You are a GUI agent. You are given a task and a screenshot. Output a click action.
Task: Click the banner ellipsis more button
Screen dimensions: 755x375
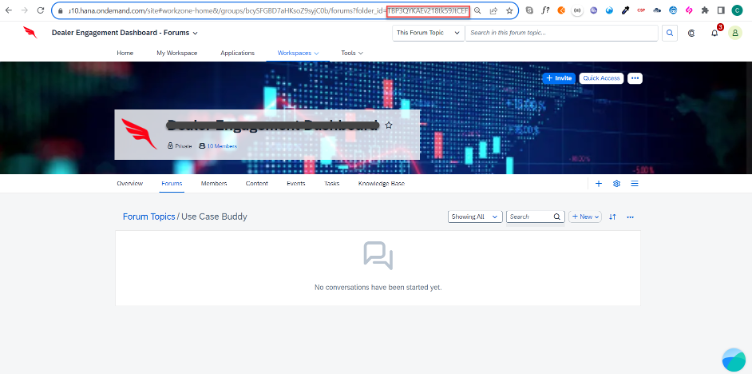point(635,78)
